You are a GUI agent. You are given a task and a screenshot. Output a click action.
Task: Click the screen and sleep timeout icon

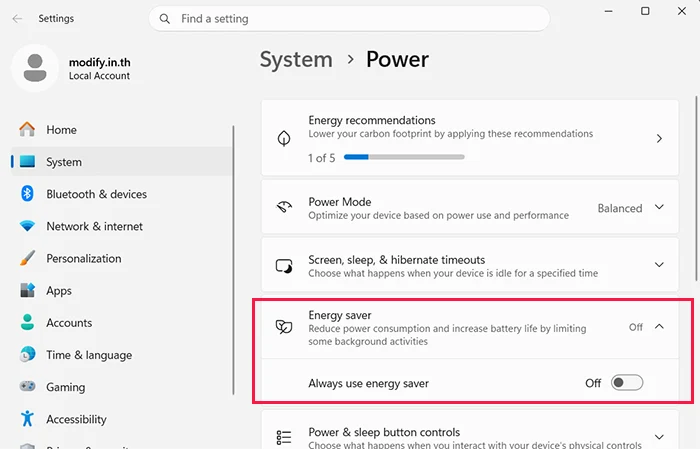(284, 266)
